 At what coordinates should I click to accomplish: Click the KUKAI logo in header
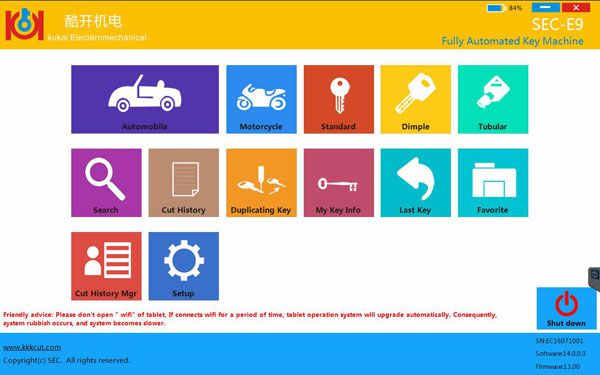point(24,24)
